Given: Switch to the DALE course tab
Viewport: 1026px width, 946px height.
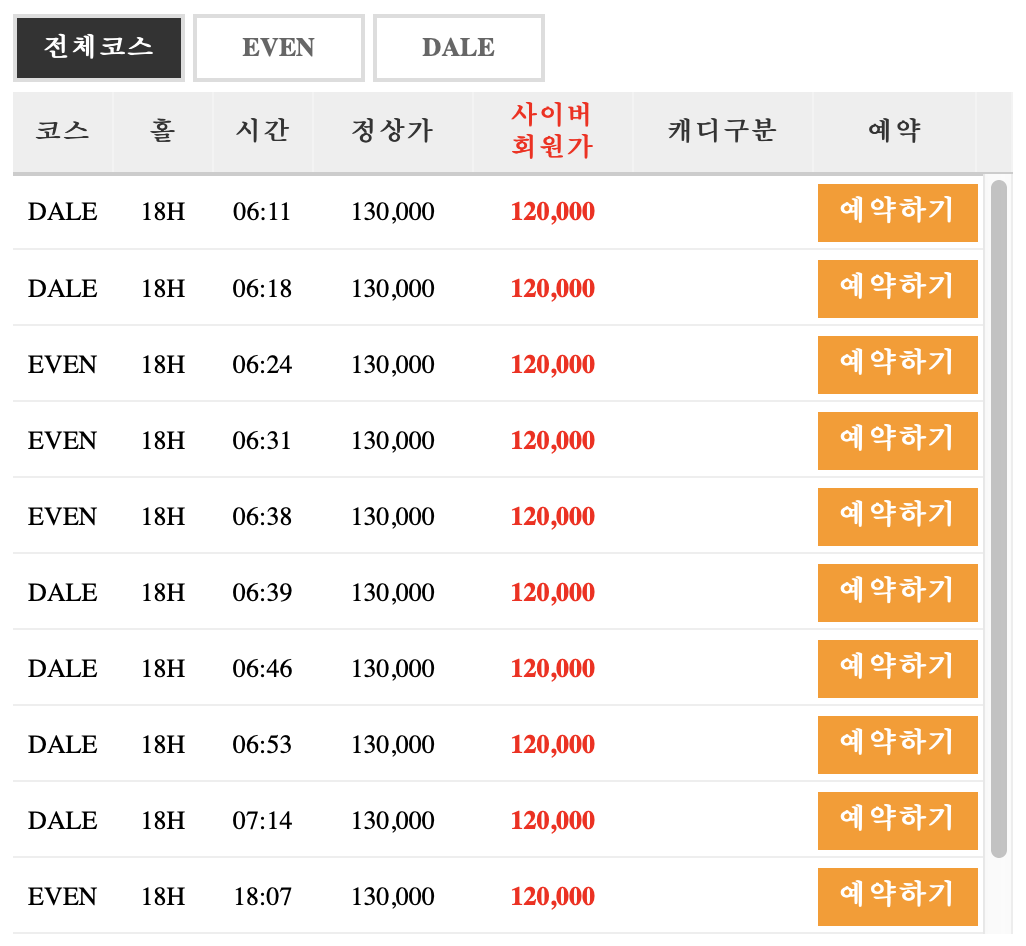Looking at the screenshot, I should click(459, 48).
